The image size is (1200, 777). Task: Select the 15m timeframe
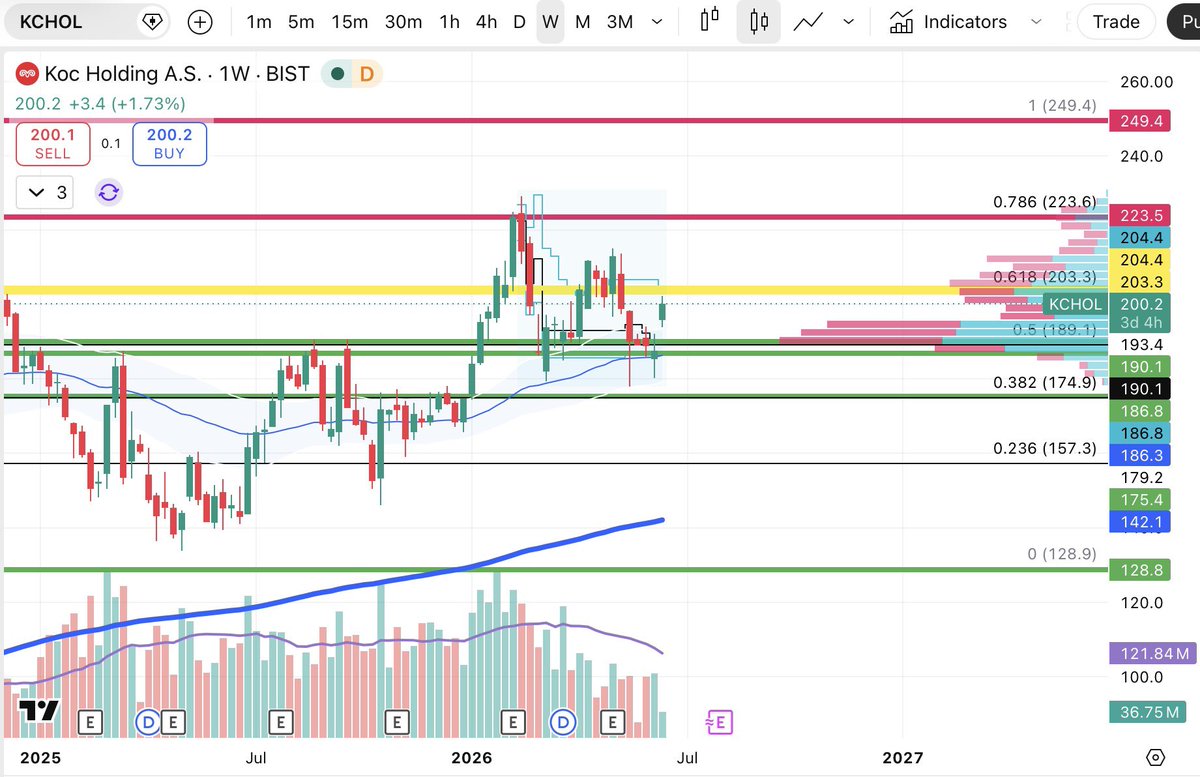coord(349,22)
